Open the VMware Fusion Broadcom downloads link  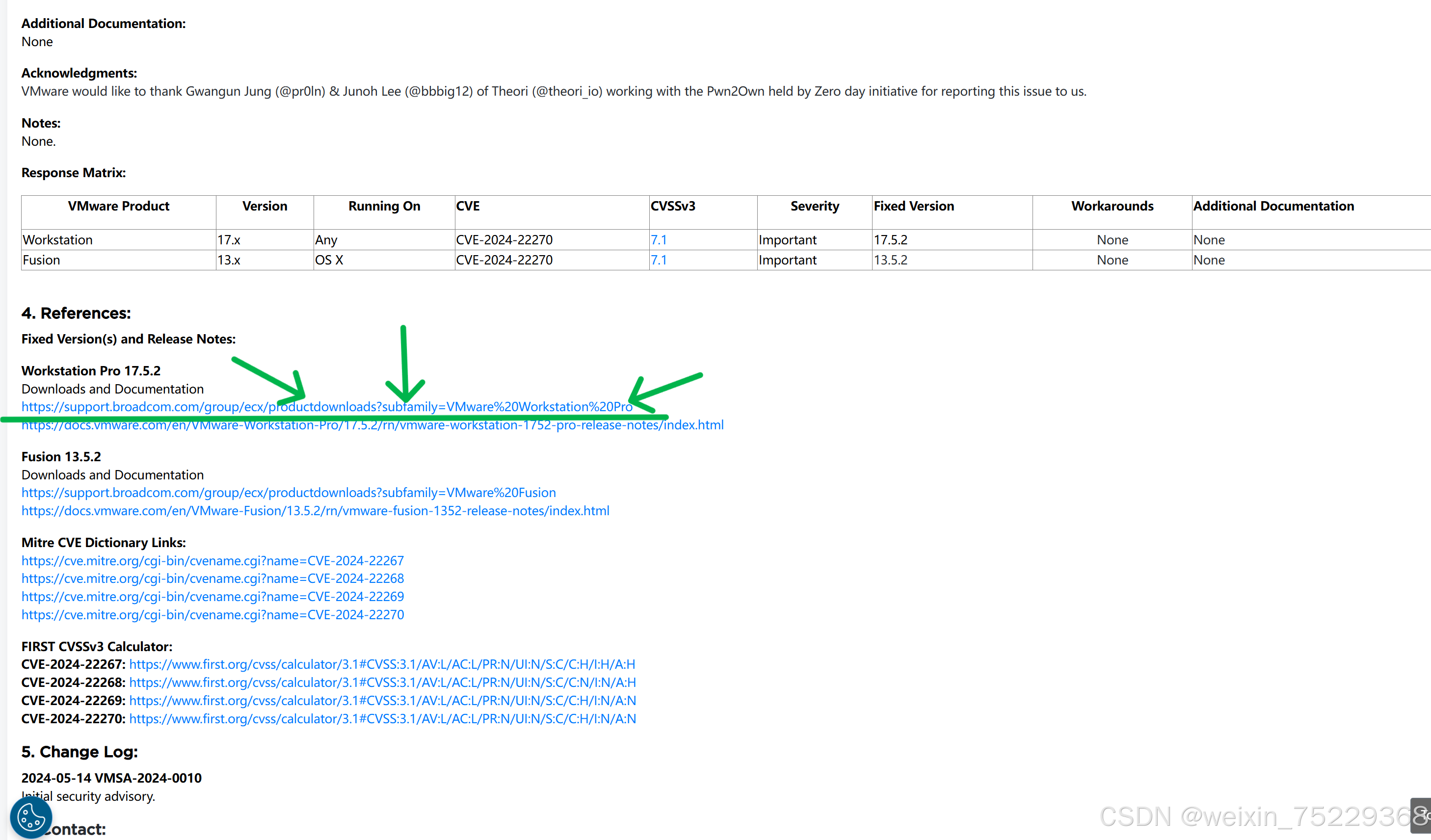click(289, 493)
